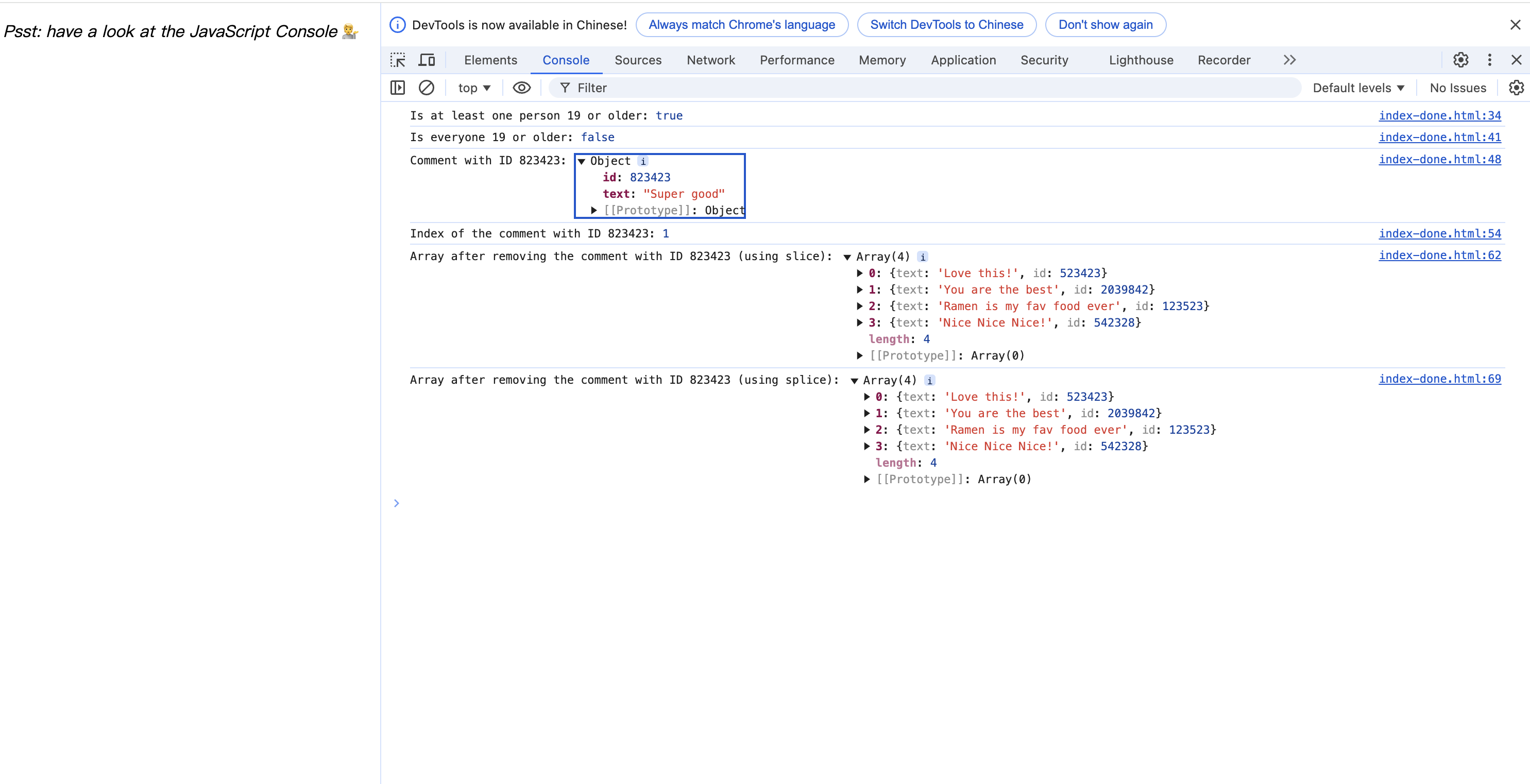Click the Switch DevTools to Chinese button

point(946,25)
